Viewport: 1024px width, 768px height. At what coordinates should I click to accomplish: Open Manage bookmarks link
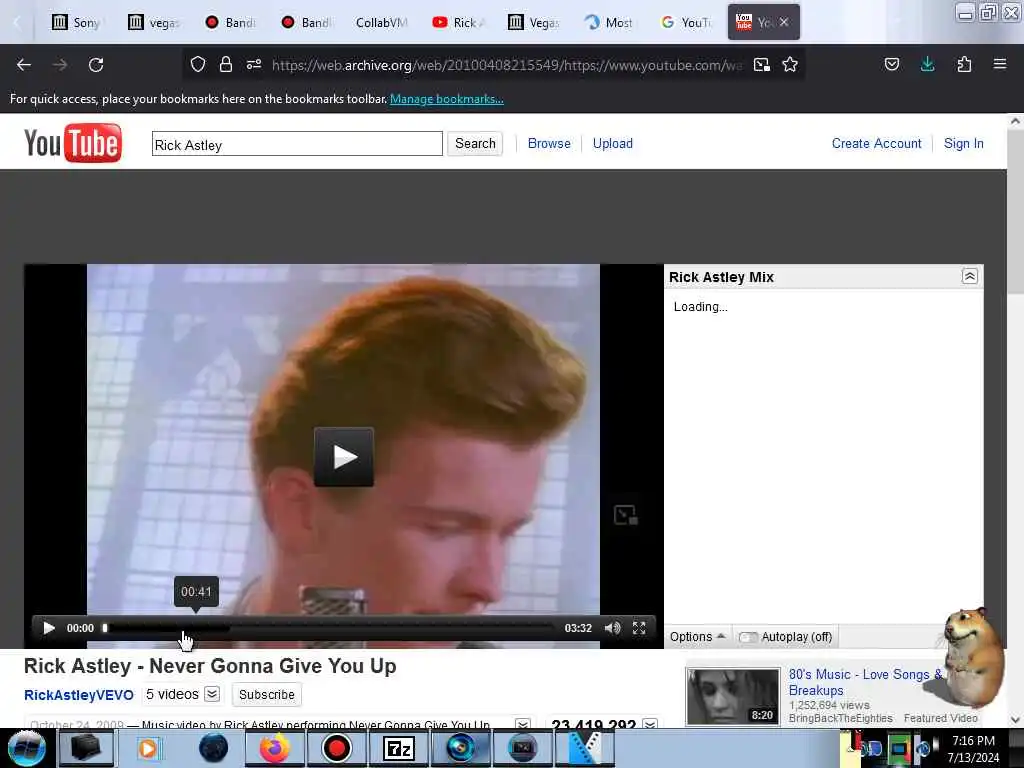click(x=447, y=99)
